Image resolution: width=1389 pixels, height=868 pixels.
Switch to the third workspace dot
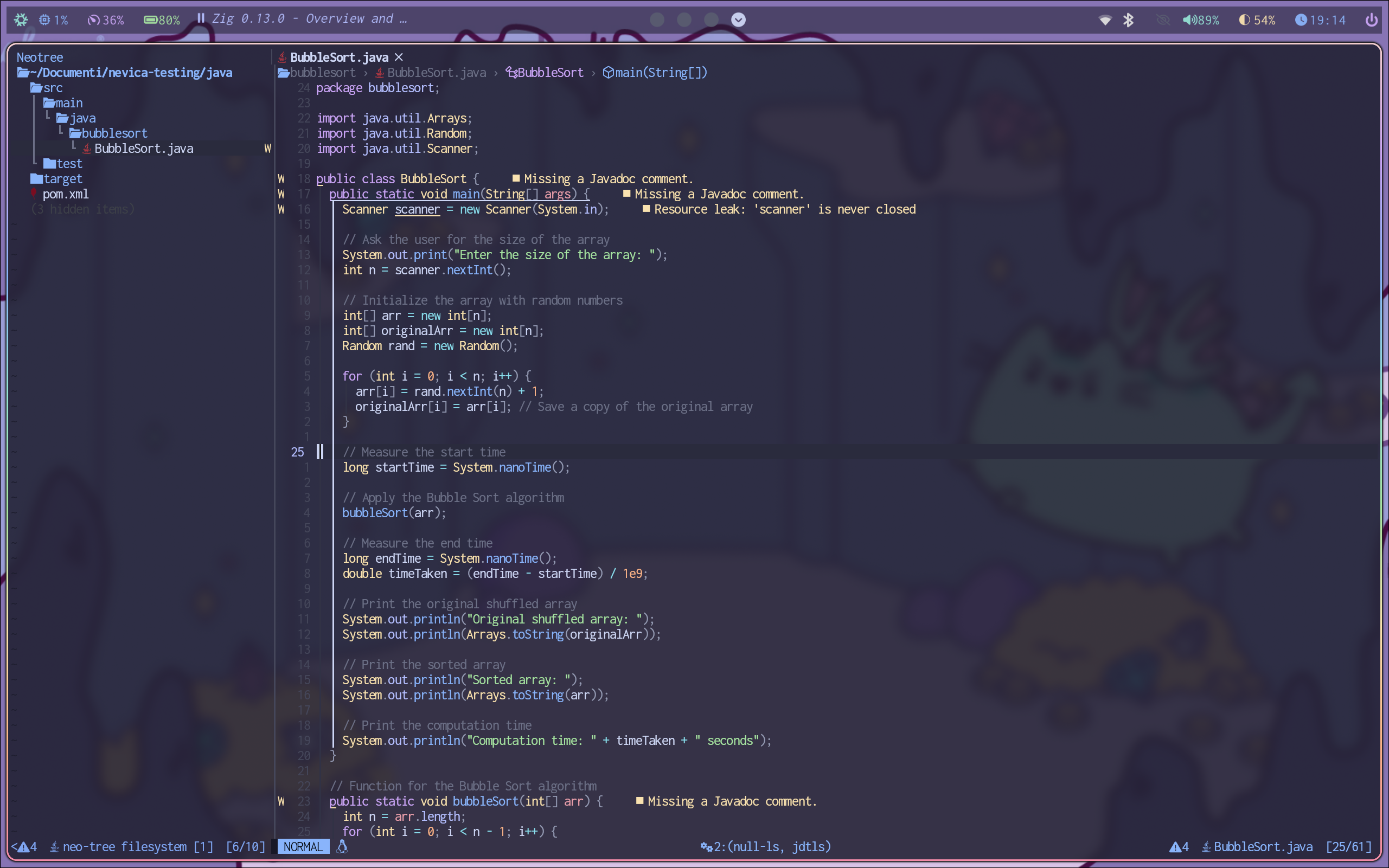(711, 20)
